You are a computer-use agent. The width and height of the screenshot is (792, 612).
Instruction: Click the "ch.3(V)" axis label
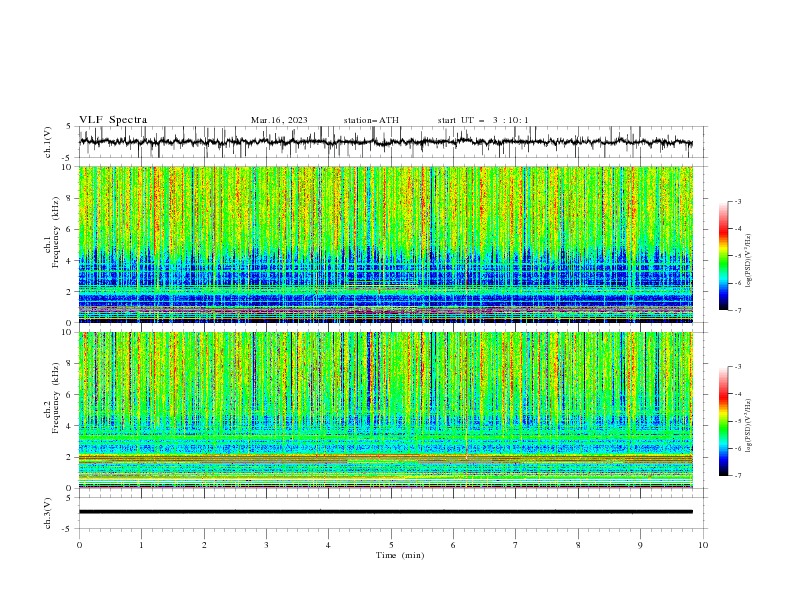tap(48, 513)
